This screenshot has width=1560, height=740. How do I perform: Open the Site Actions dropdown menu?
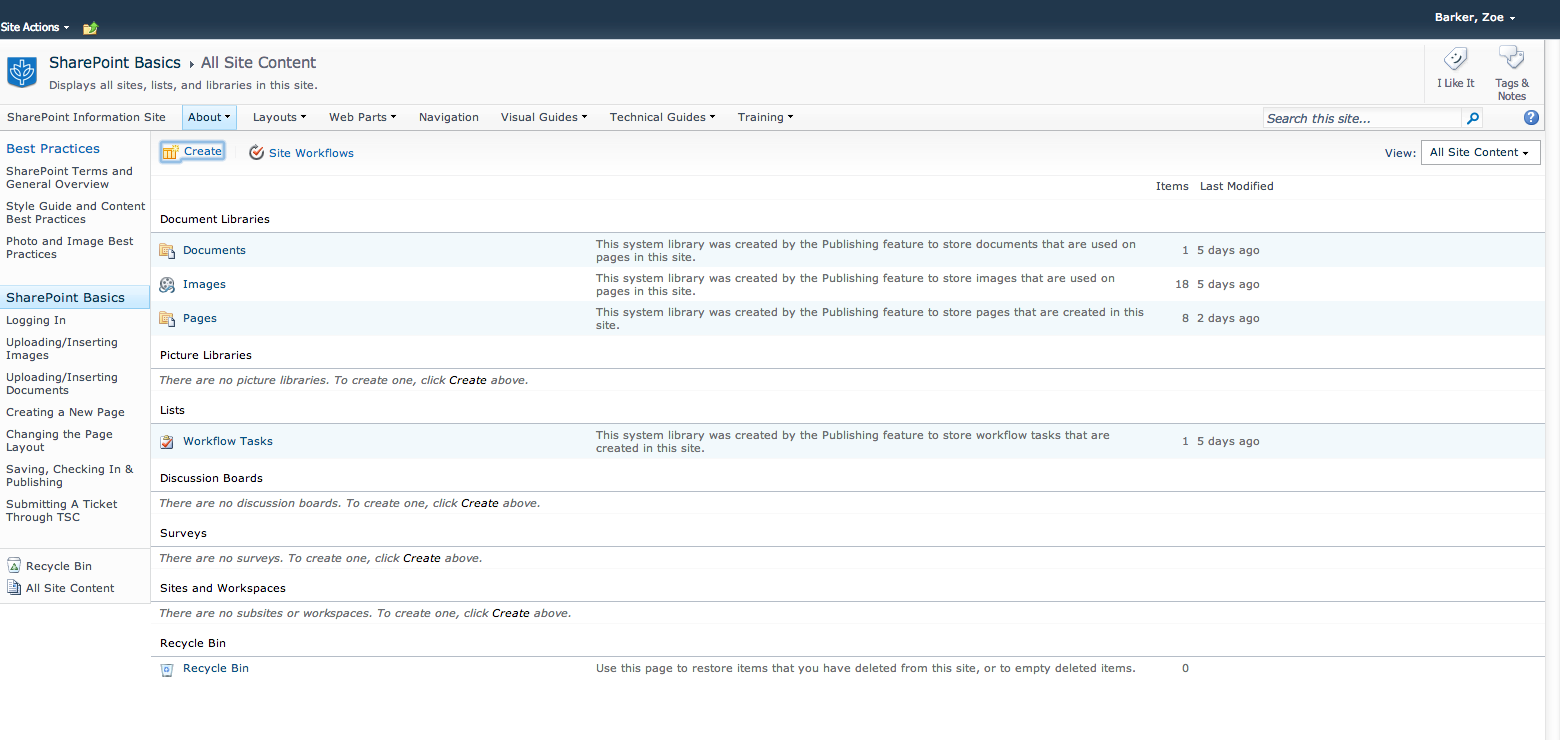[35, 27]
